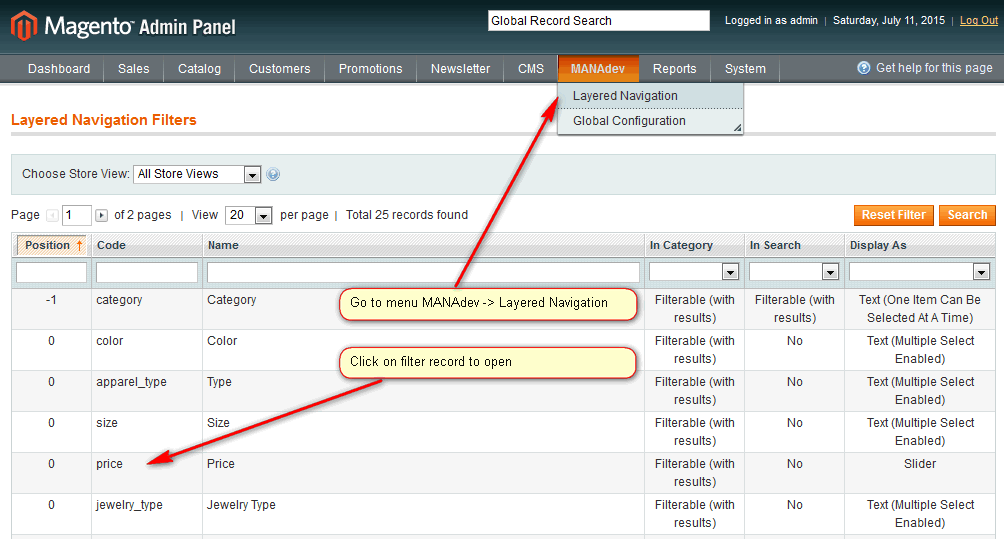This screenshot has width=1004, height=539.
Task: Sort by the Display As column header
Action: coord(878,245)
